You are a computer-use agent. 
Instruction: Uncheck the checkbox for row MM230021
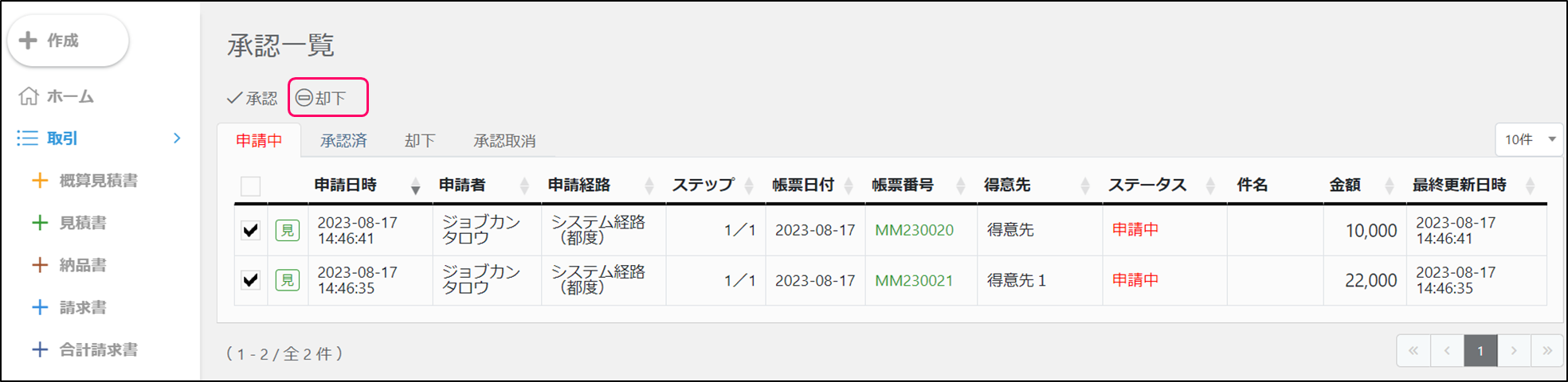pyautogui.click(x=251, y=280)
